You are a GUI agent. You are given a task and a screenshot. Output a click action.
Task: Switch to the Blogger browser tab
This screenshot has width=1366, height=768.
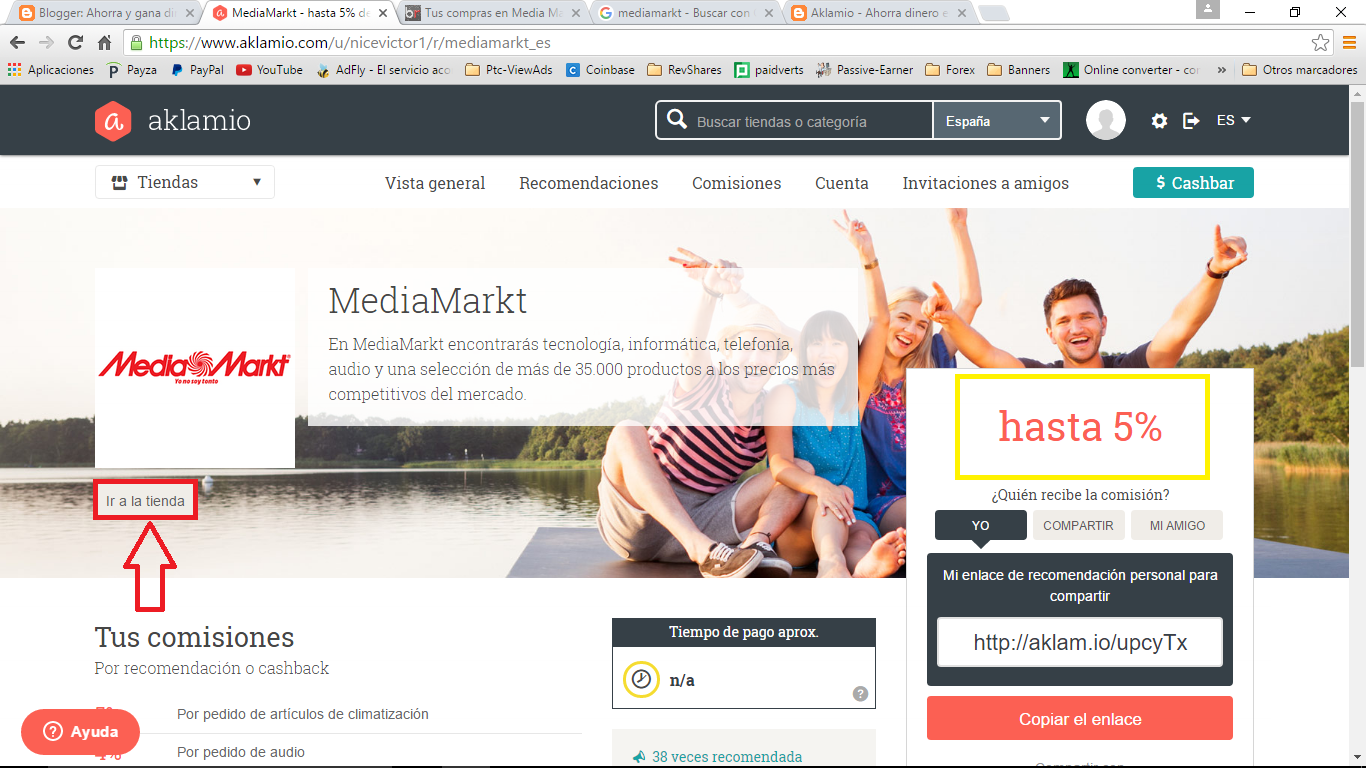point(104,13)
